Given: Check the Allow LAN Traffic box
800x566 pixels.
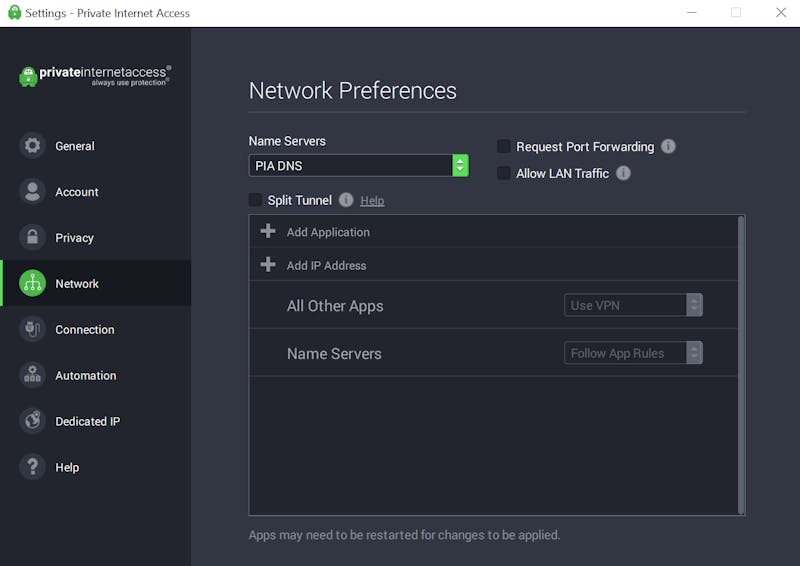Looking at the screenshot, I should pyautogui.click(x=504, y=173).
